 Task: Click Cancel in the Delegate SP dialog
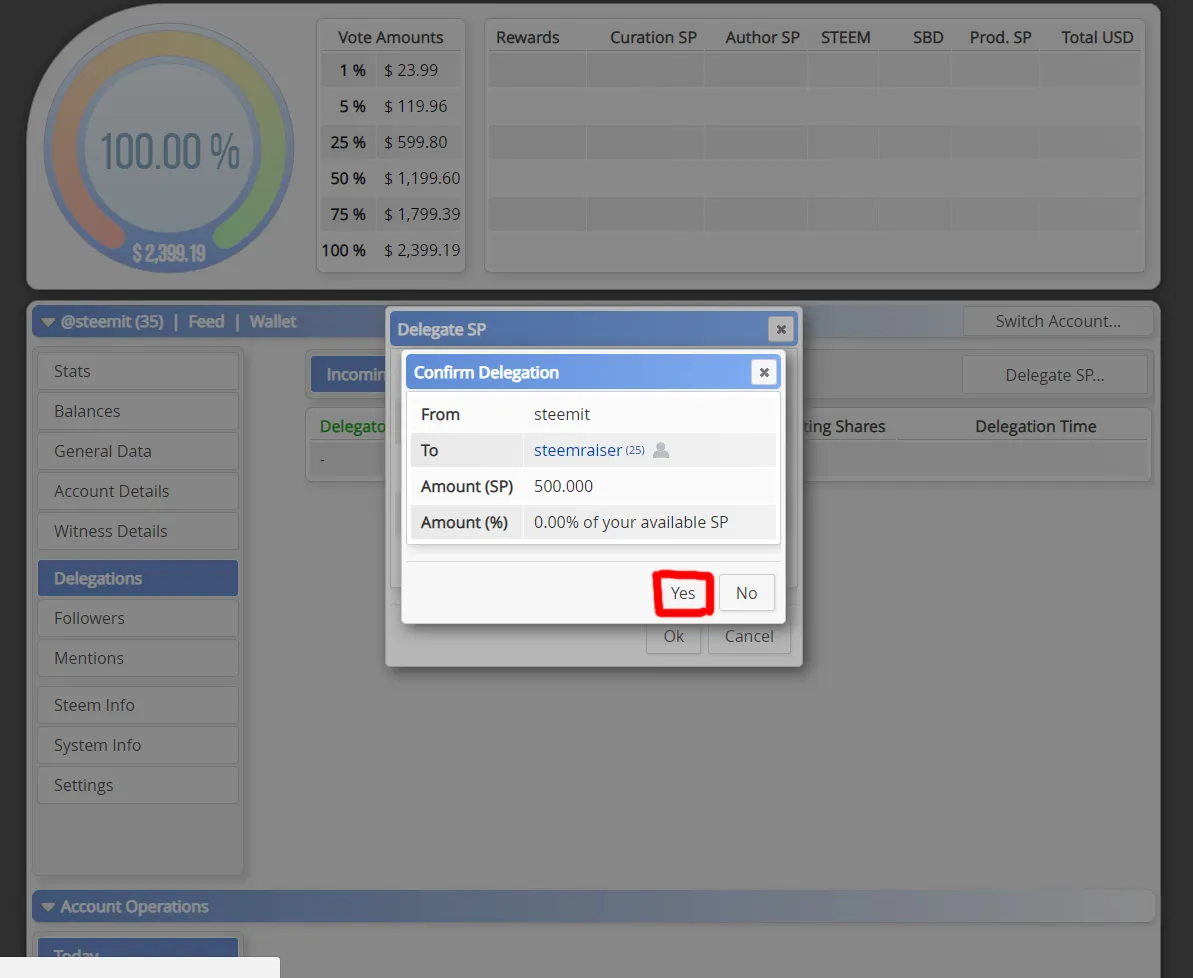click(749, 637)
